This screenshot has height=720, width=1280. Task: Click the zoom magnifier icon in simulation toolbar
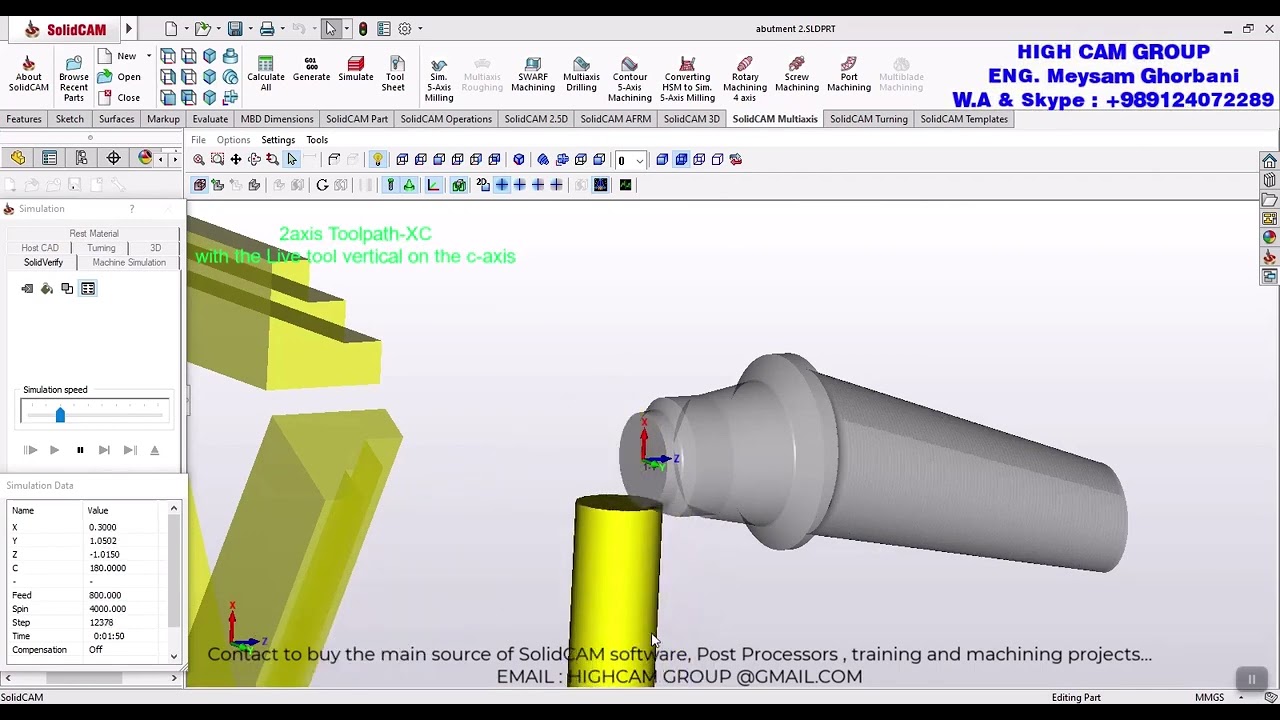[x=198, y=159]
